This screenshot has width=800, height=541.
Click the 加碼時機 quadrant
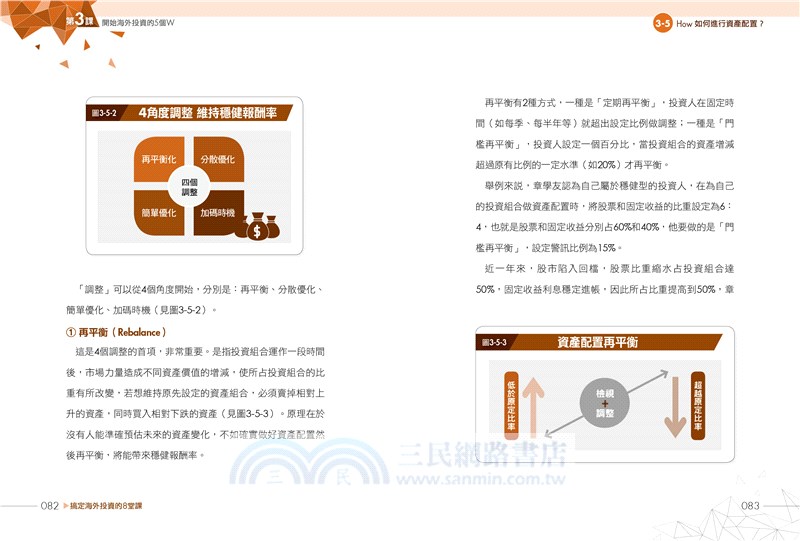(219, 213)
